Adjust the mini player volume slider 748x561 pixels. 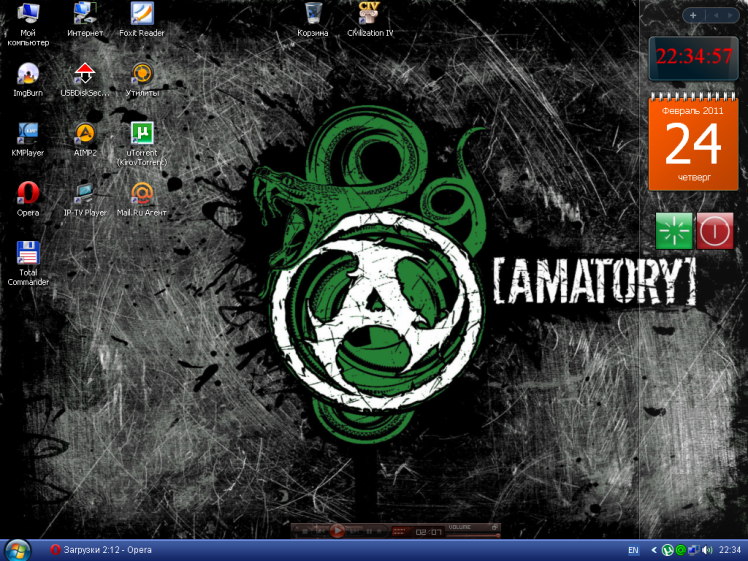click(x=473, y=535)
